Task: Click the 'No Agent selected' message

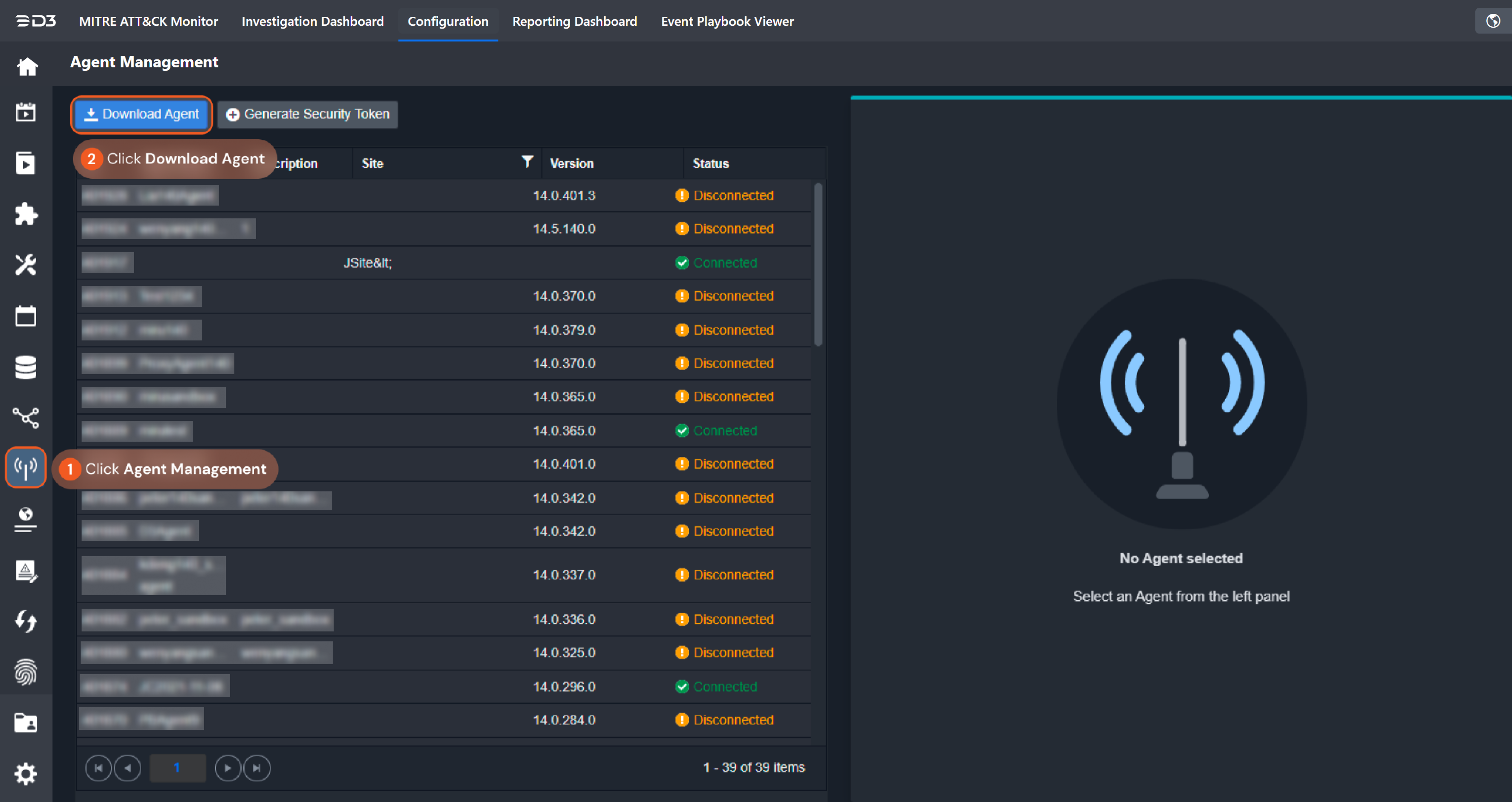Action: point(1181,558)
